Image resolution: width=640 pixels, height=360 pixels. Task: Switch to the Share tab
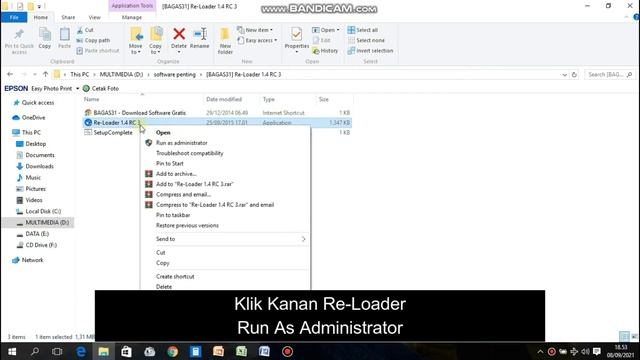click(x=68, y=17)
